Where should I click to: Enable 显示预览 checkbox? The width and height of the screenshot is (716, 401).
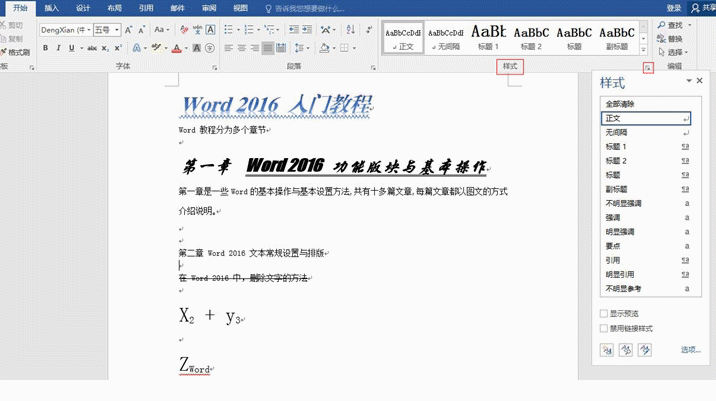(x=604, y=313)
